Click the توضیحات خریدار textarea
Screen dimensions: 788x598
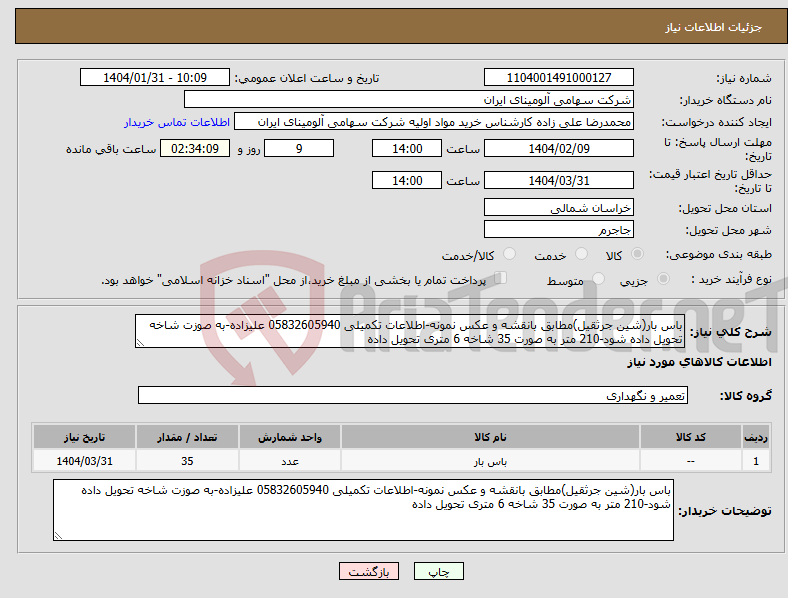[363, 510]
